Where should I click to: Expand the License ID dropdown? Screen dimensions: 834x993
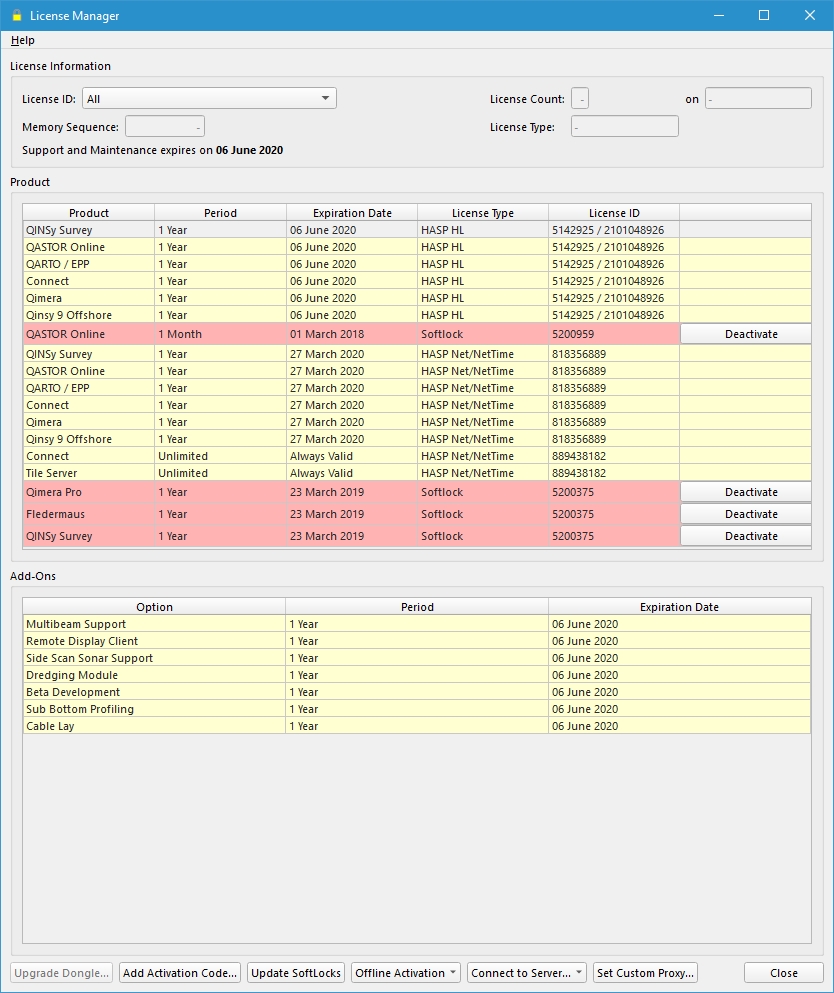pos(209,98)
